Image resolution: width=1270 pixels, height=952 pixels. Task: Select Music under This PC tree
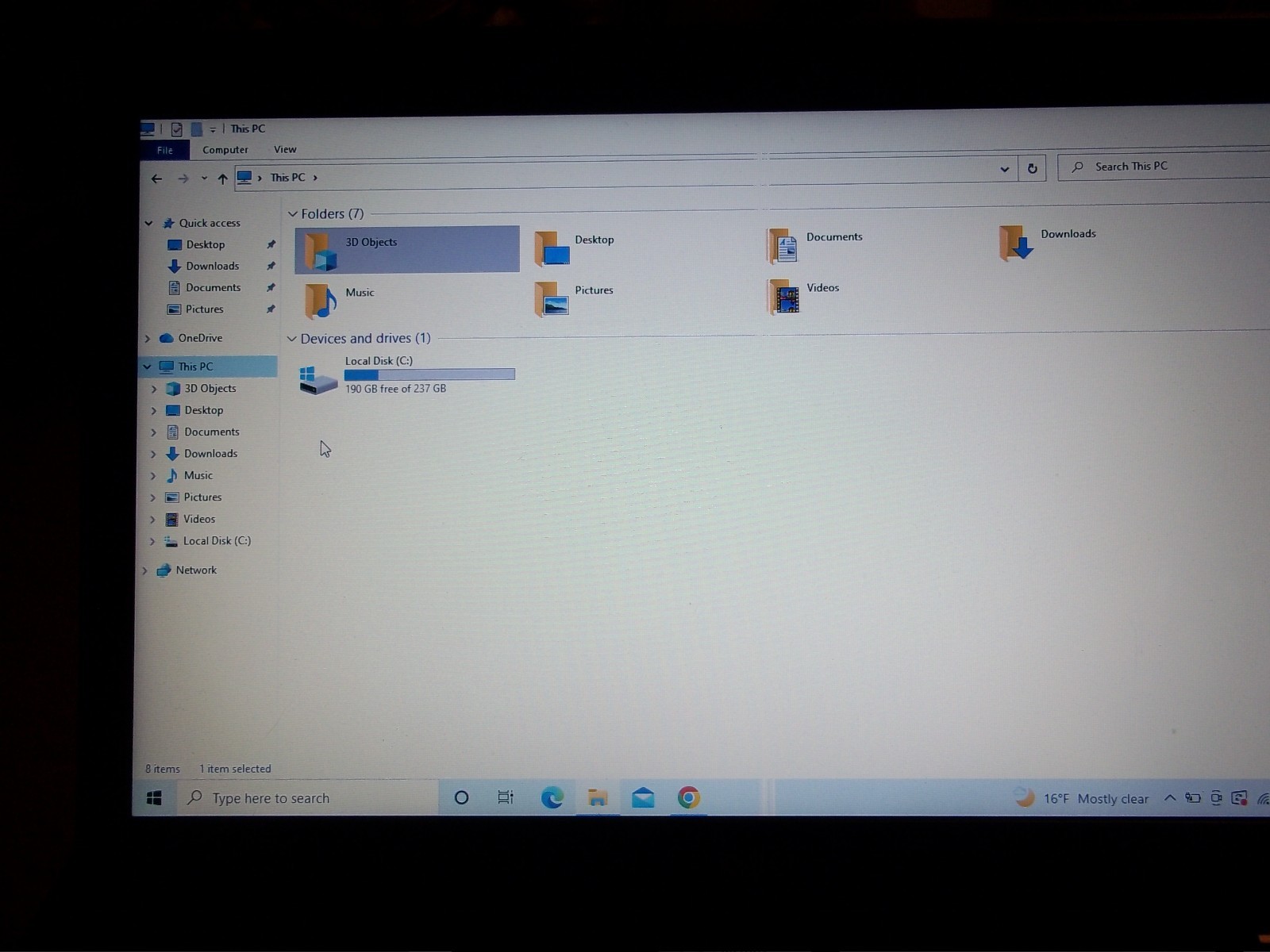[198, 475]
